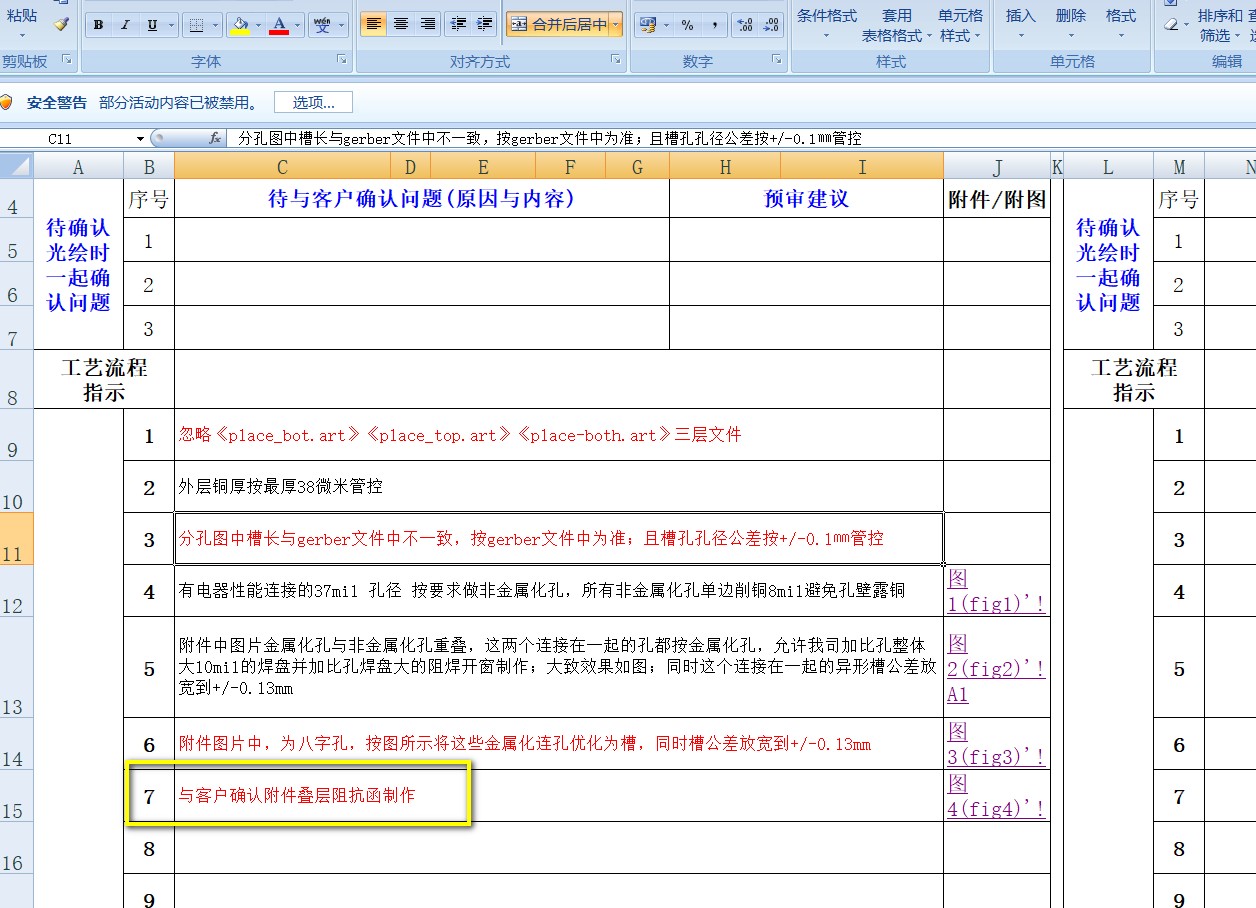Open cell Format (格式) menu
Image resolution: width=1256 pixels, height=908 pixels.
pos(1121,24)
